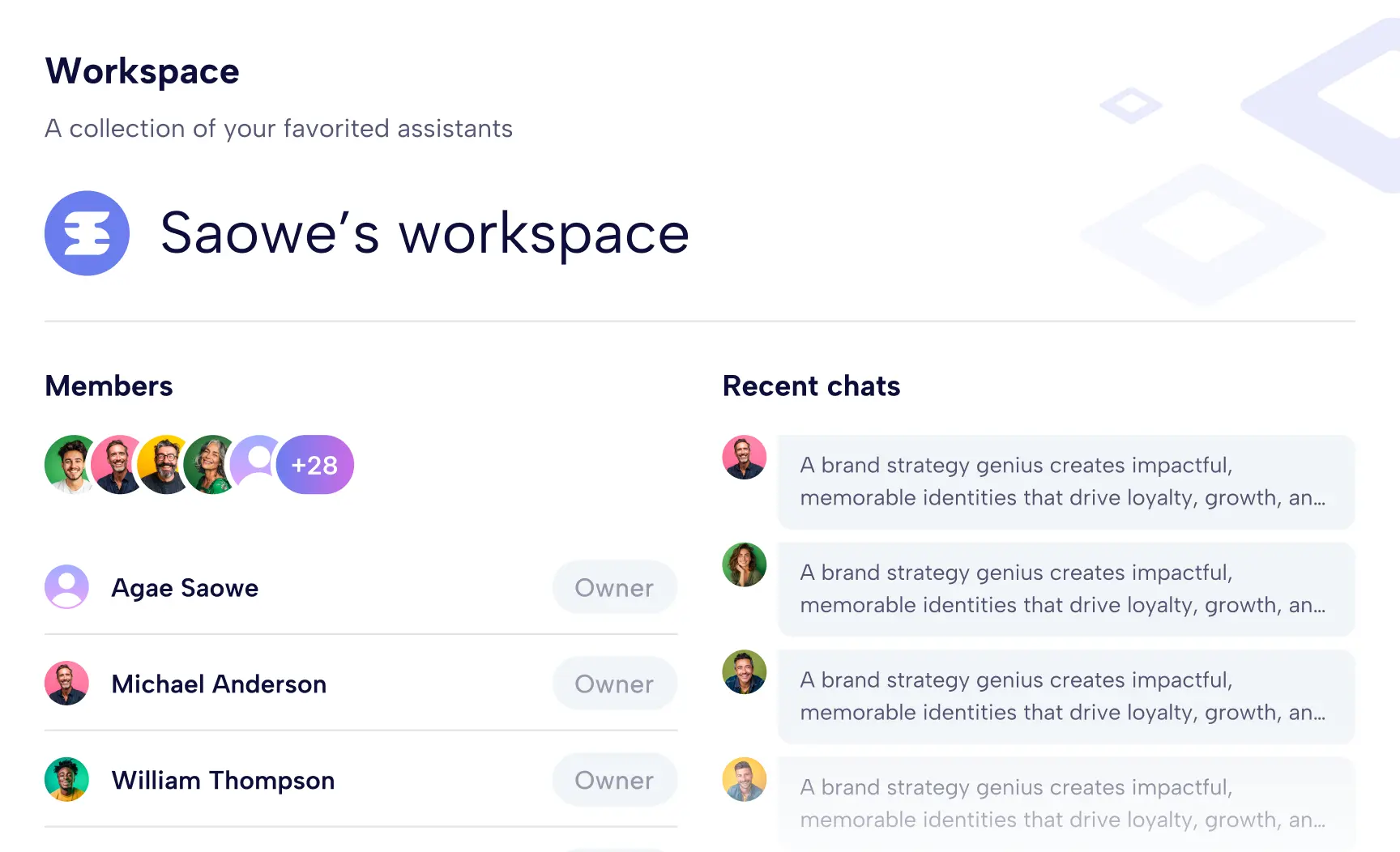The width and height of the screenshot is (1400, 852).
Task: Select the Michael Anderson member name
Action: point(219,684)
